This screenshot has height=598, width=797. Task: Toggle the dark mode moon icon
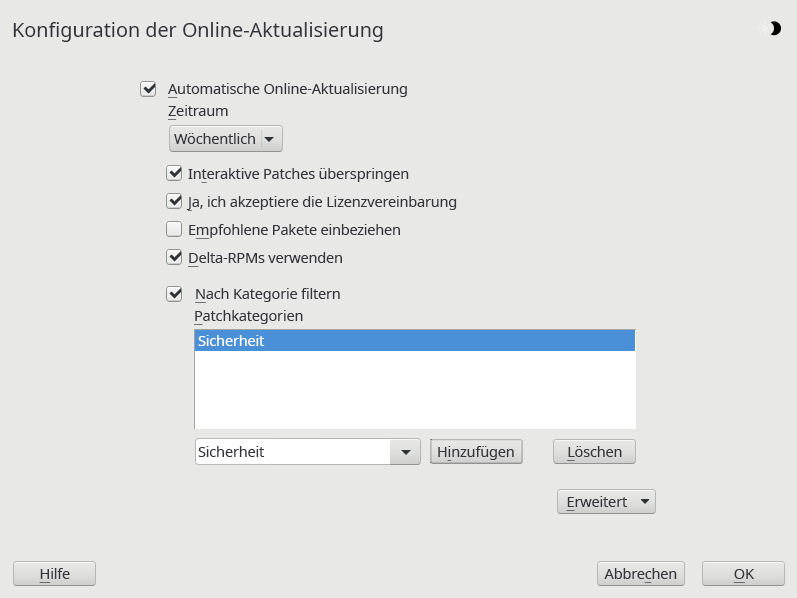pos(774,29)
